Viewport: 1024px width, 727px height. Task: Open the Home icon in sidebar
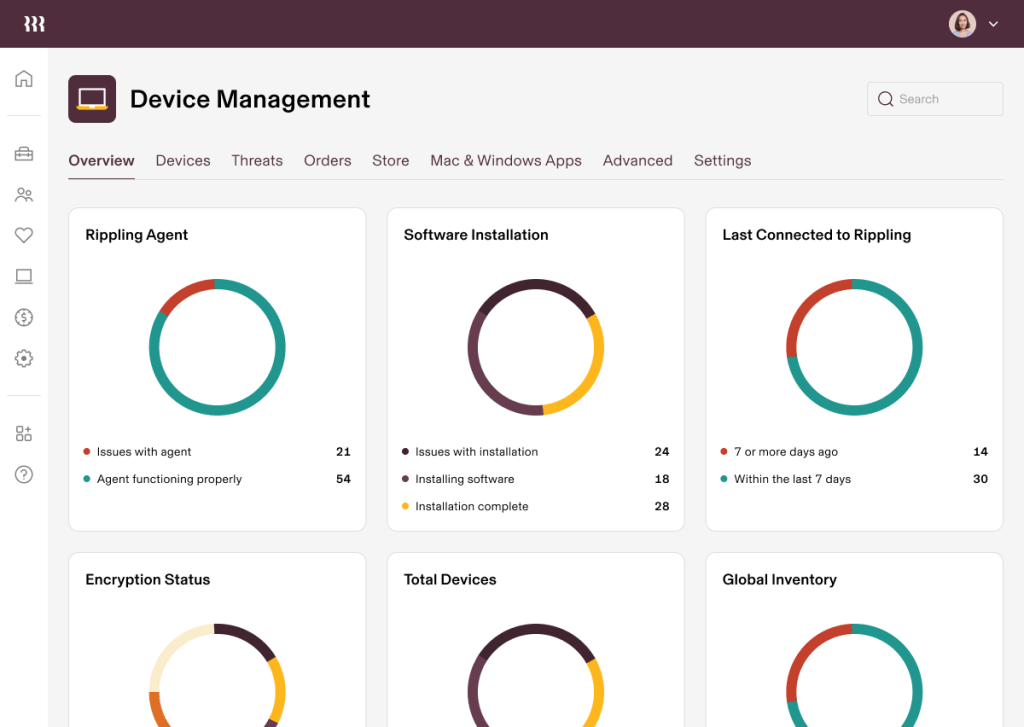(x=24, y=79)
